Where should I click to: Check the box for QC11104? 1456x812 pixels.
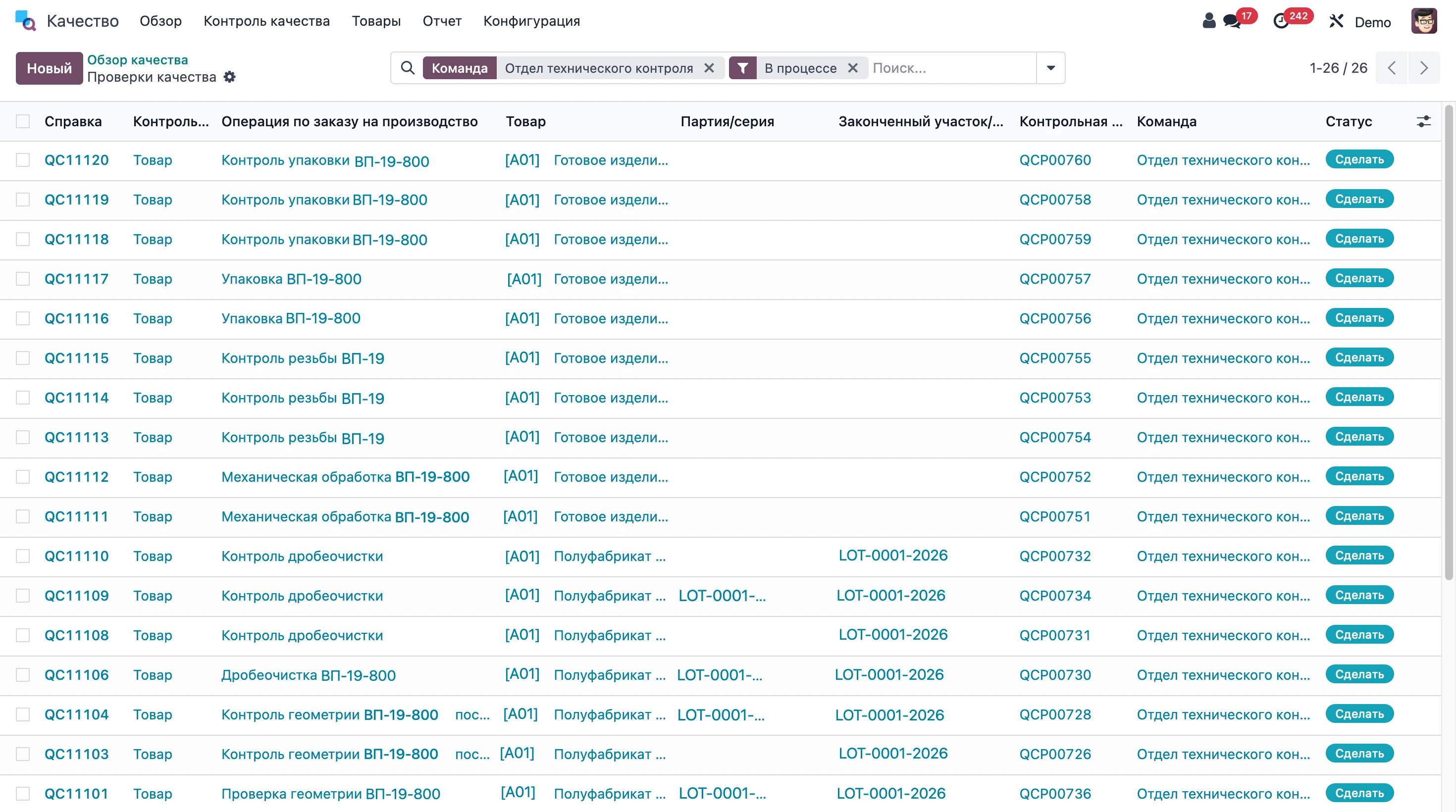click(x=23, y=714)
